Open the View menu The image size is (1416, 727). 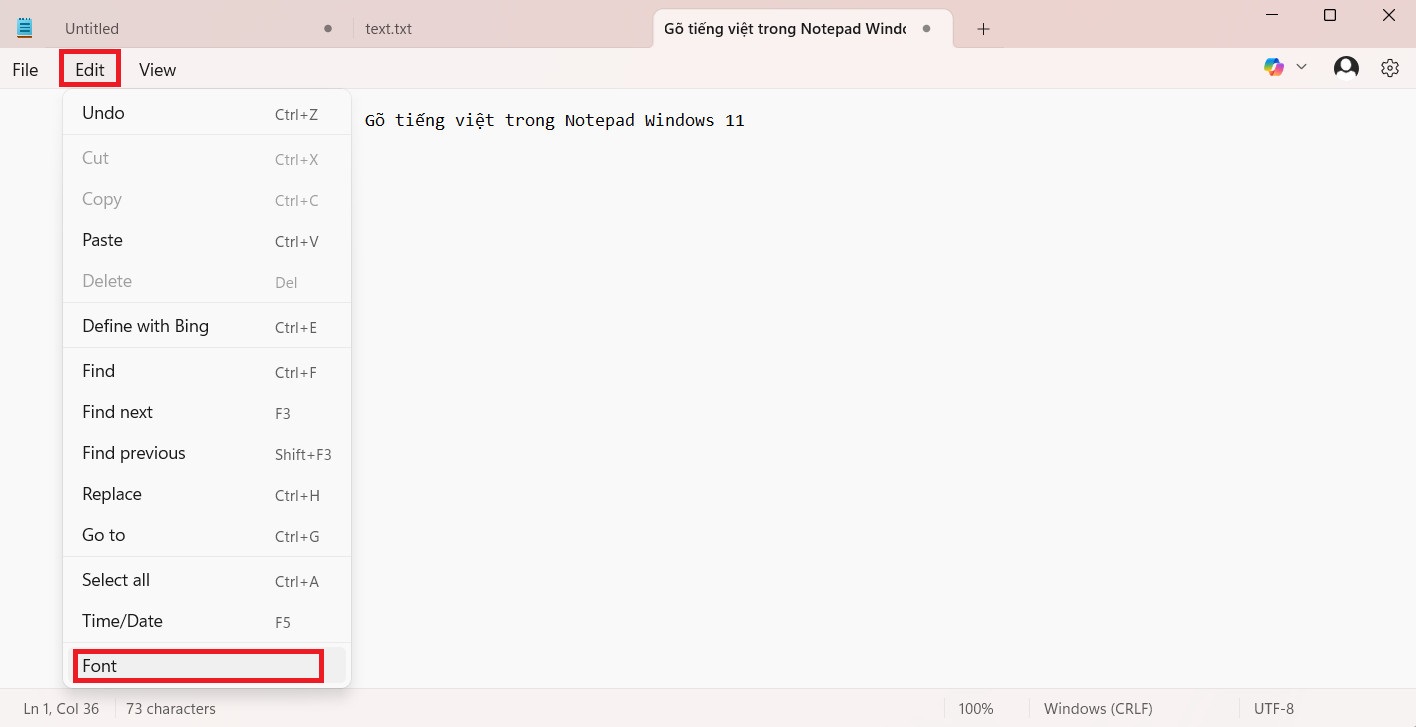point(157,69)
